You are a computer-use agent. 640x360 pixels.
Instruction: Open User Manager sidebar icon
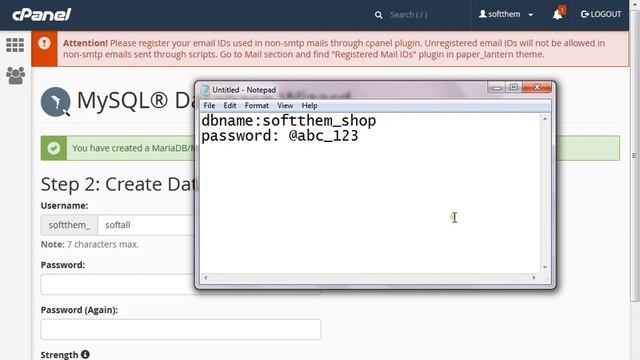16,76
